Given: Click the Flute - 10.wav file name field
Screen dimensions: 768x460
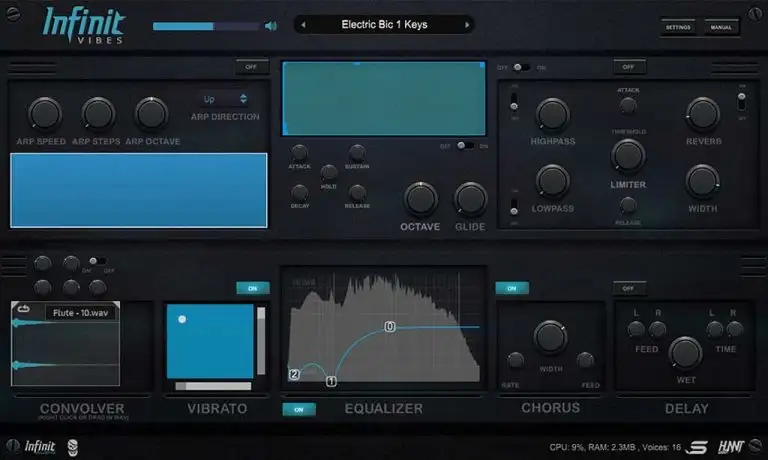Looking at the screenshot, I should [x=81, y=313].
